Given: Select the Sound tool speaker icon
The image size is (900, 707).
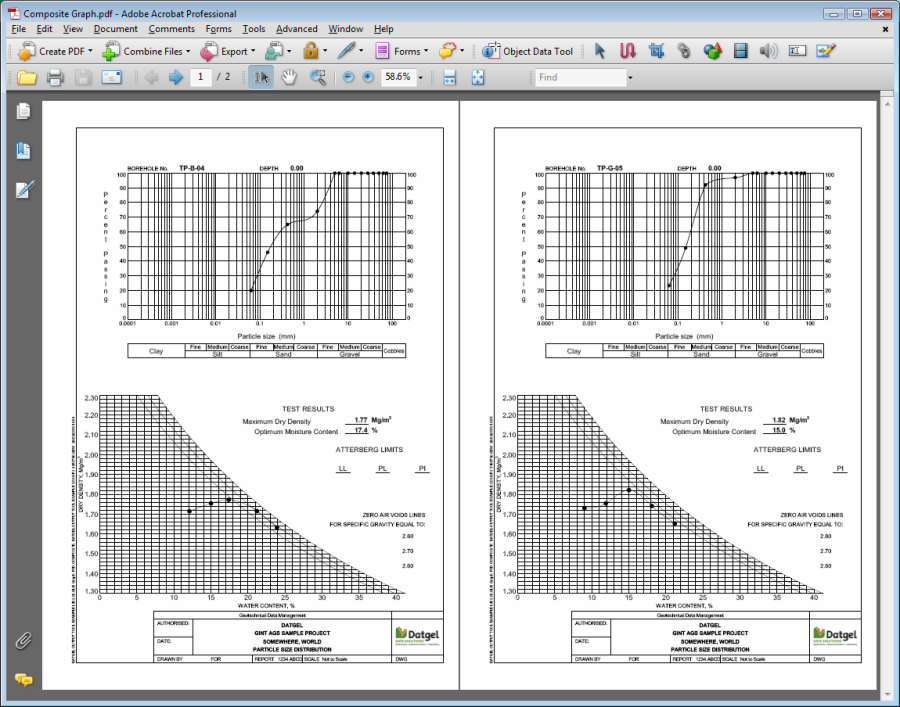Looking at the screenshot, I should point(768,51).
